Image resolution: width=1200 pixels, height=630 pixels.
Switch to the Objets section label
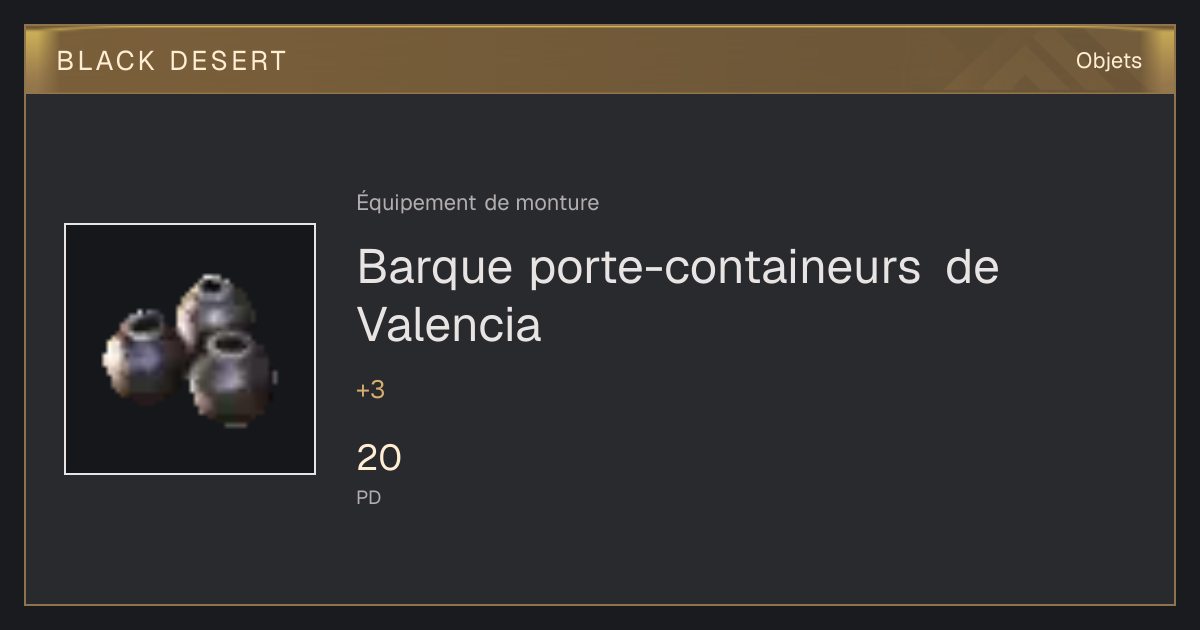(1108, 61)
